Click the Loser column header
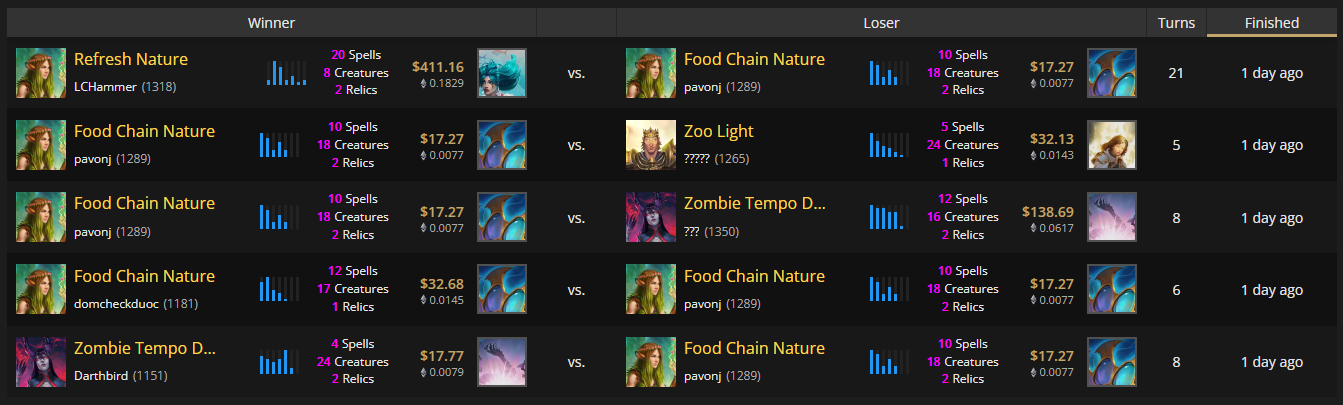Viewport: 1343px width, 405px height. [x=881, y=22]
